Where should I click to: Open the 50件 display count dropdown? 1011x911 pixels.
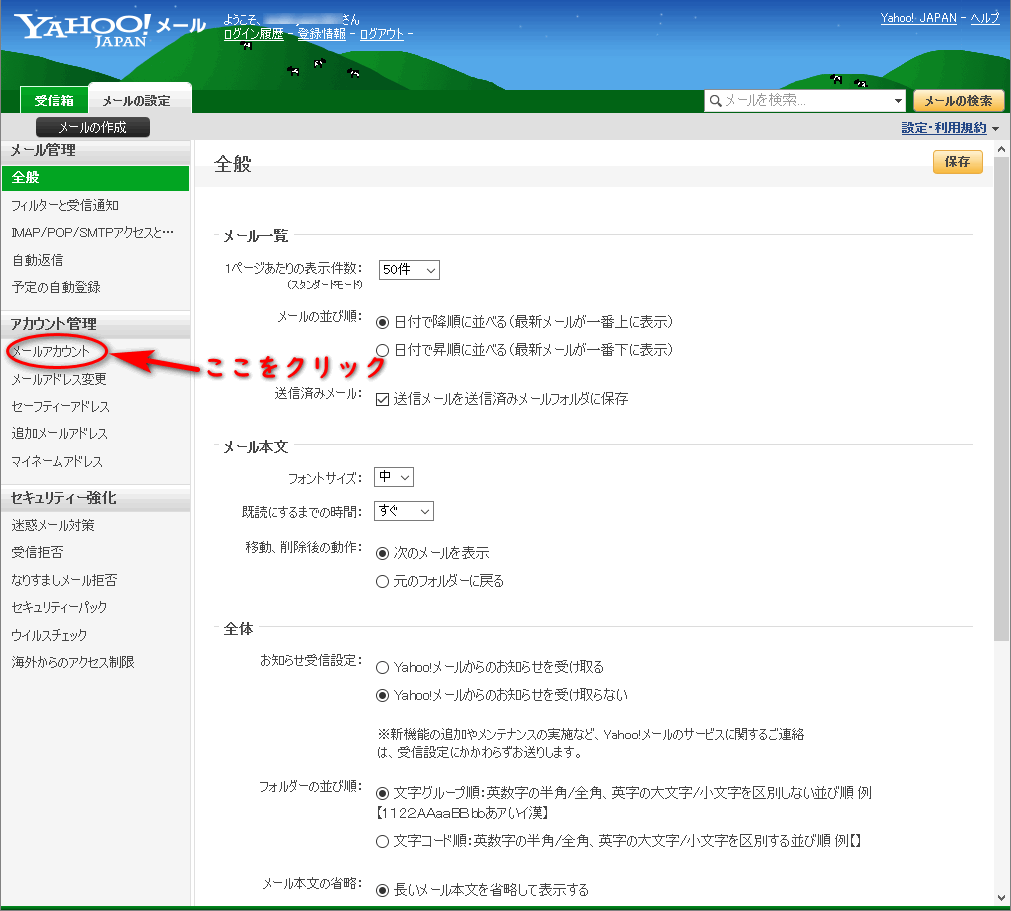tap(409, 270)
